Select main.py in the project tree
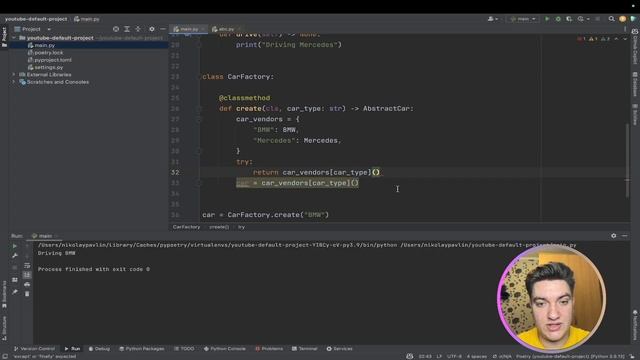 pos(44,45)
